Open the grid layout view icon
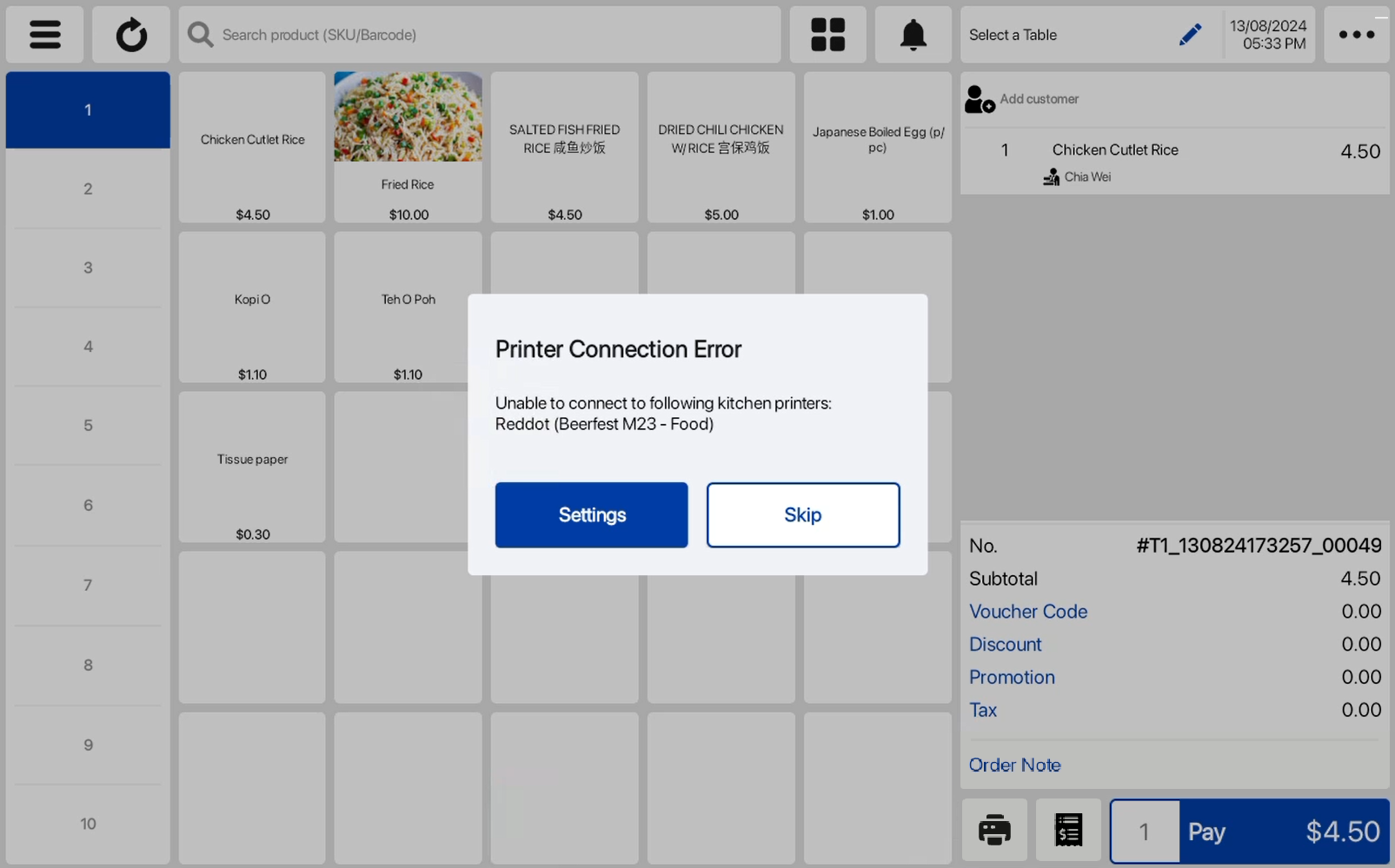 click(827, 35)
